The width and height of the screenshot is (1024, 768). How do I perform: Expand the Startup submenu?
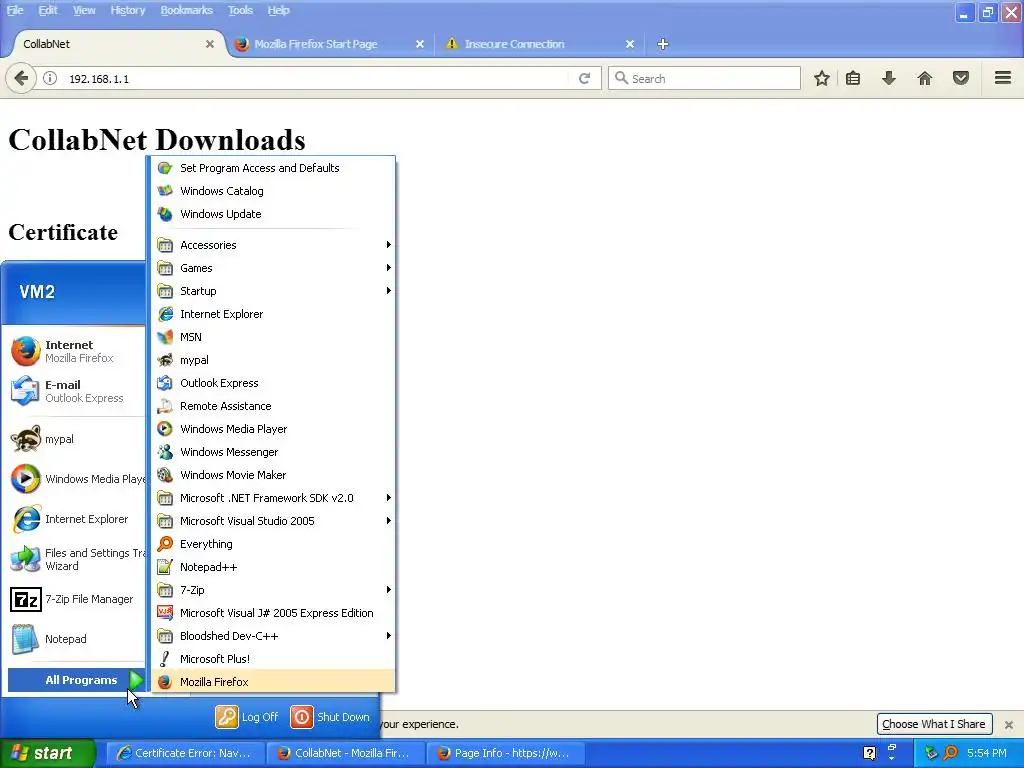tap(273, 291)
